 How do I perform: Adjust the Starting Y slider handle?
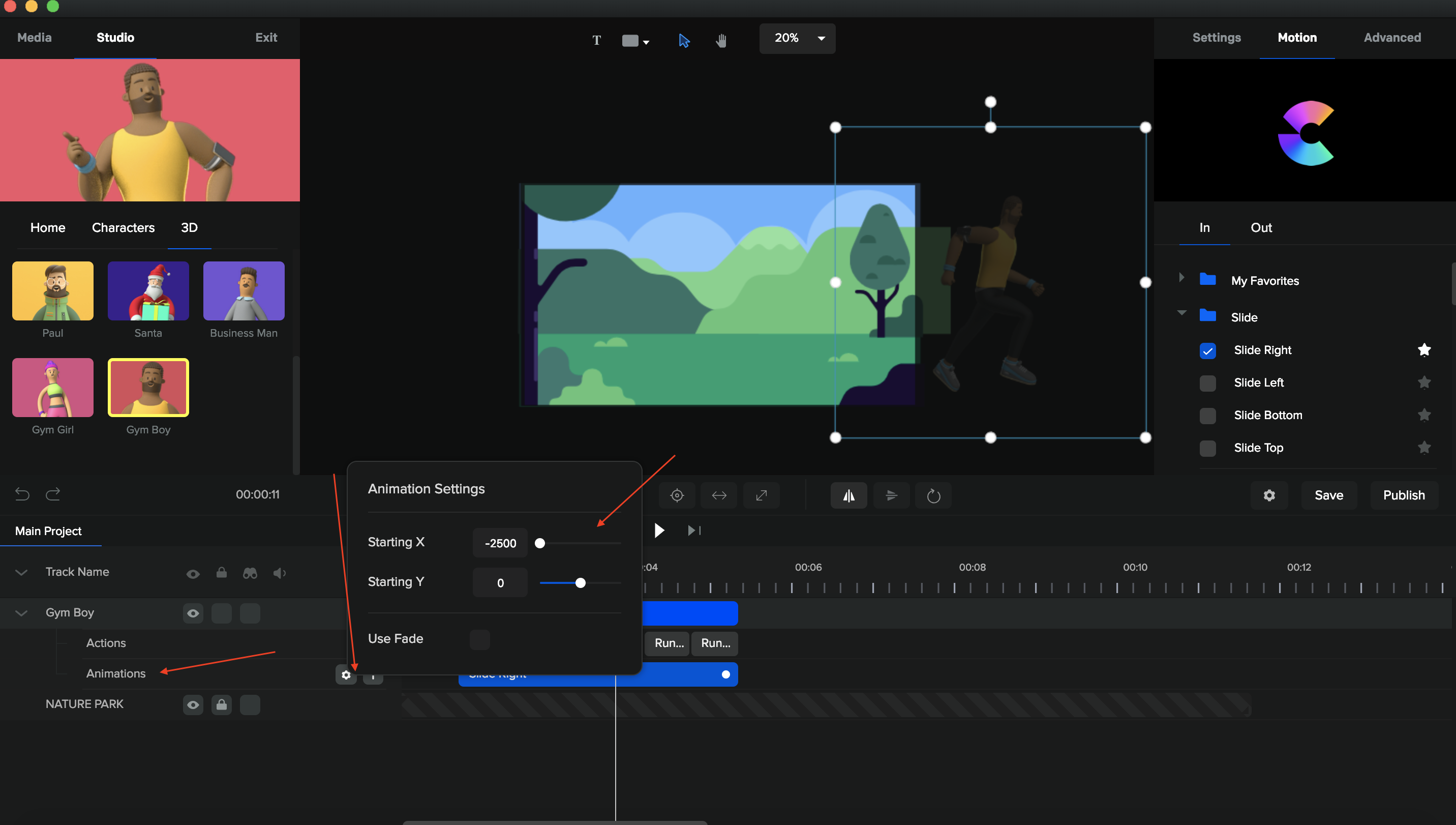coord(581,583)
